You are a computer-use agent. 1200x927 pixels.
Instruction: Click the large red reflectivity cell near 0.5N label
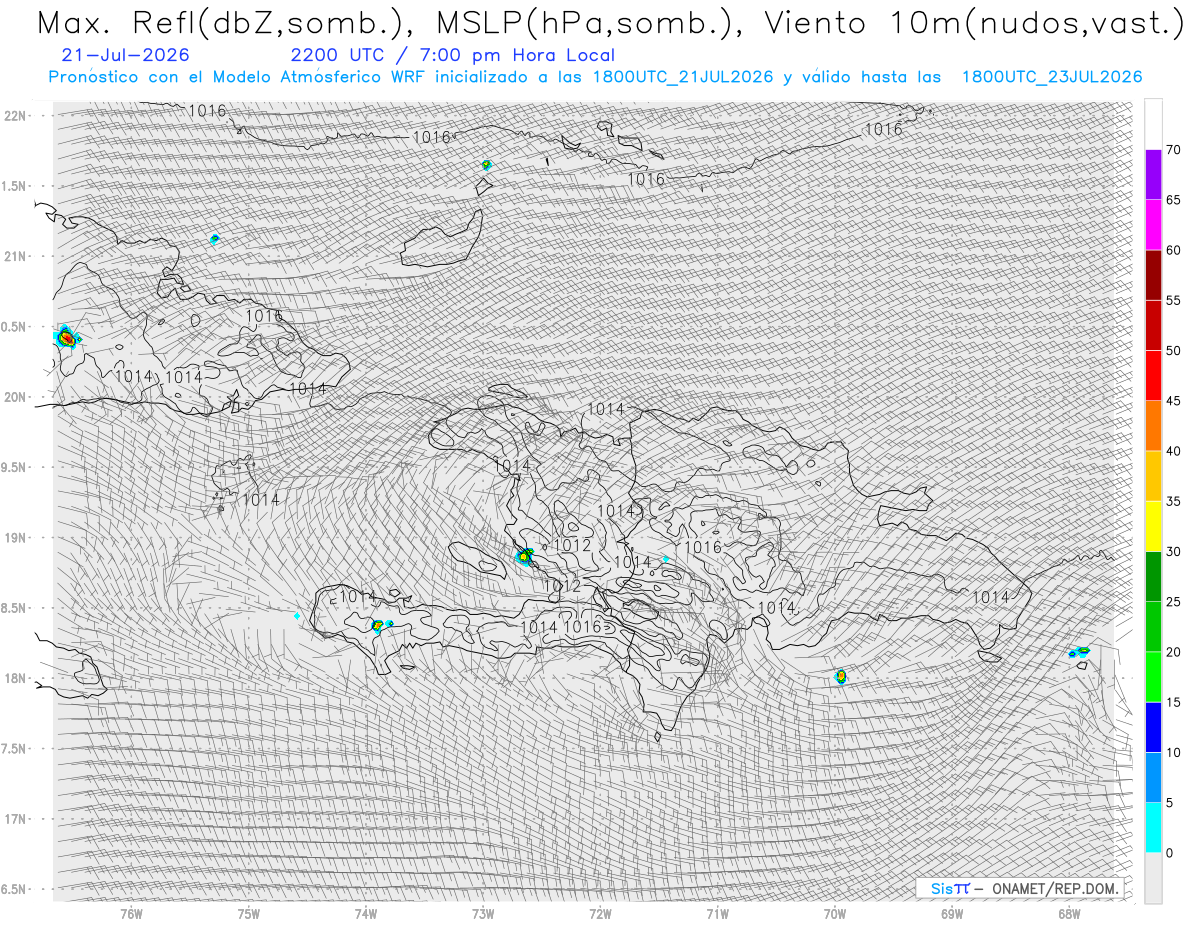66,338
